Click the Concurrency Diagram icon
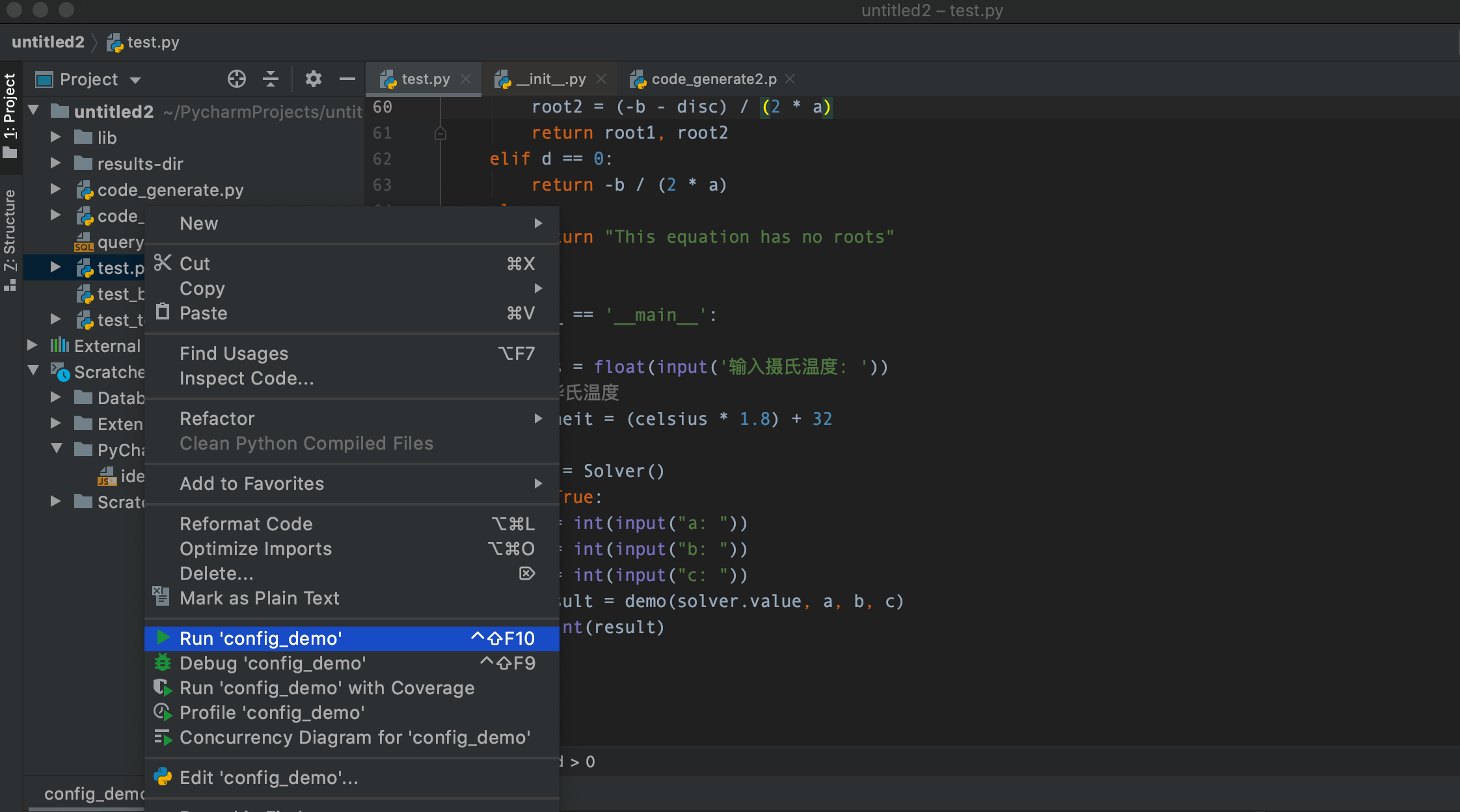The height and width of the screenshot is (812, 1460). tap(163, 737)
